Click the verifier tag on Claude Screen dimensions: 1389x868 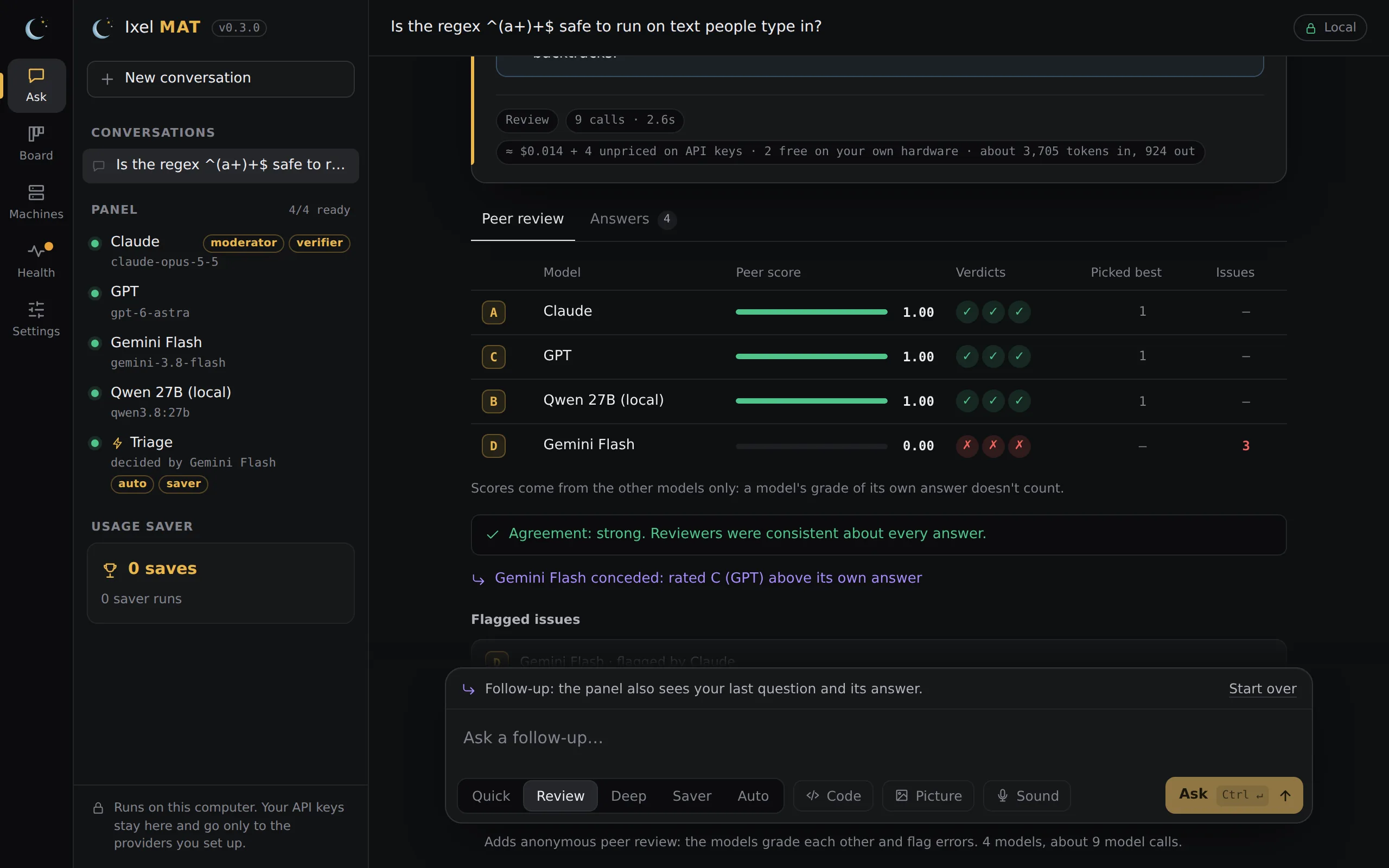(319, 243)
